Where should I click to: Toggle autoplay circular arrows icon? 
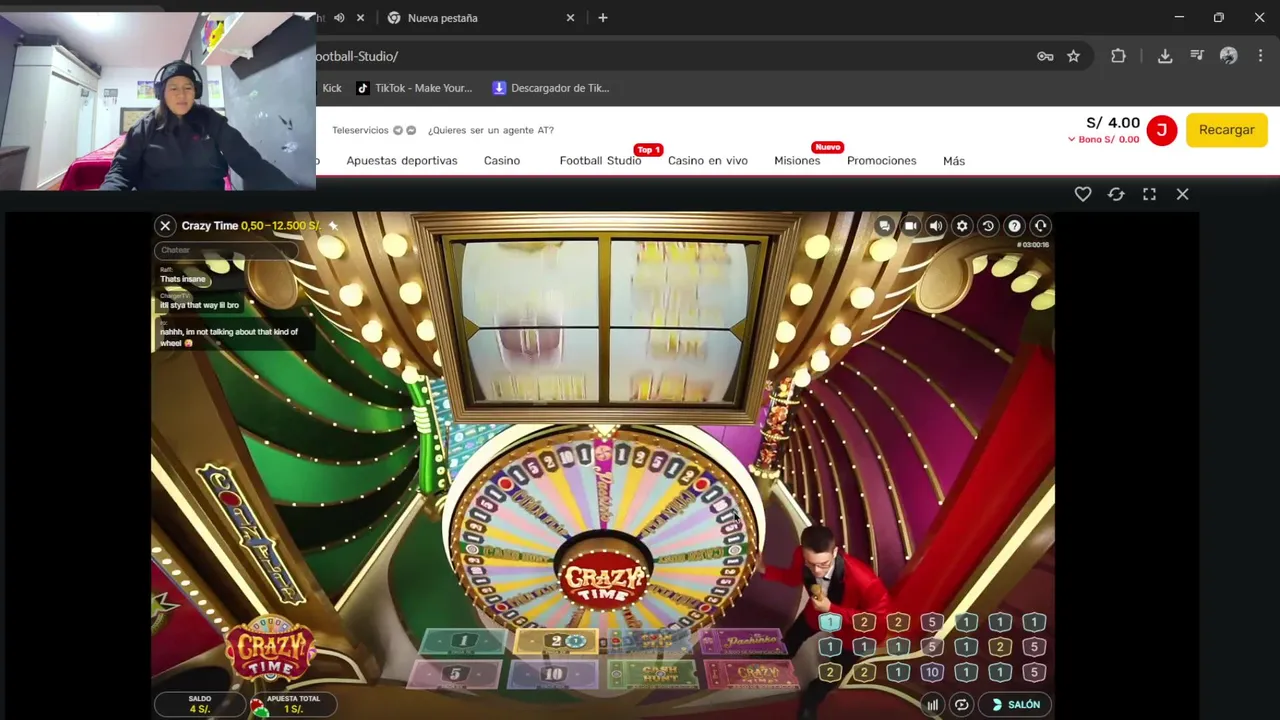click(961, 705)
